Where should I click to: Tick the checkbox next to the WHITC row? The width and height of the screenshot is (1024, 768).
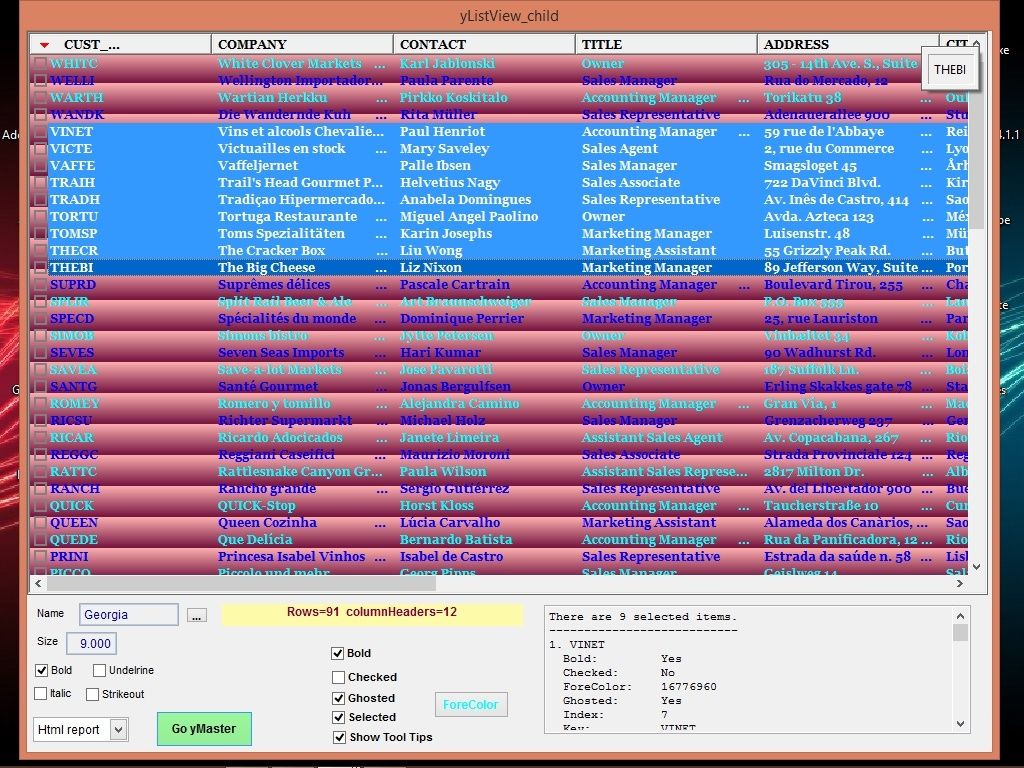[x=38, y=63]
